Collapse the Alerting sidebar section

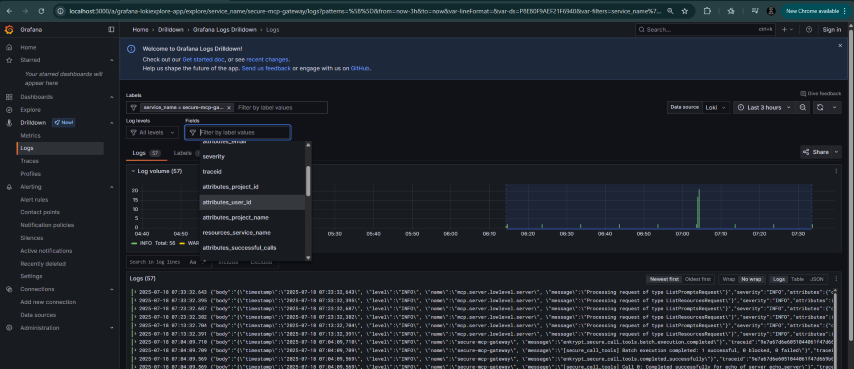[112, 187]
